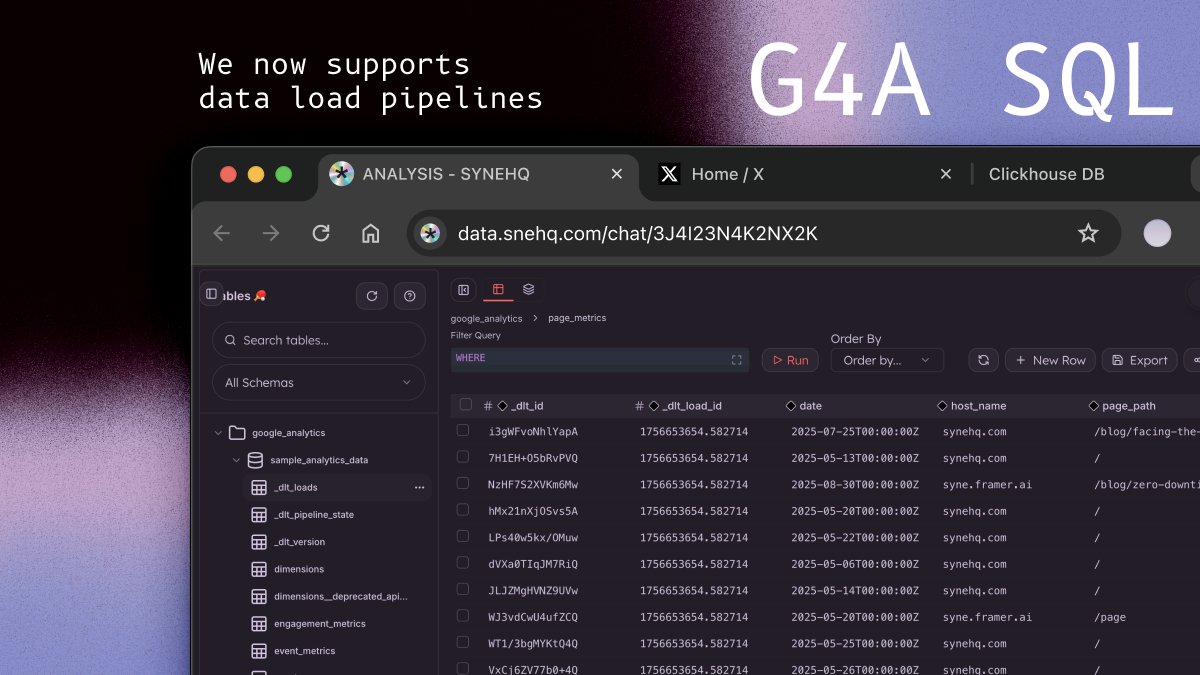1200x675 pixels.
Task: Check the row i3gWFvoNhlYapA checkbox
Action: click(x=463, y=430)
